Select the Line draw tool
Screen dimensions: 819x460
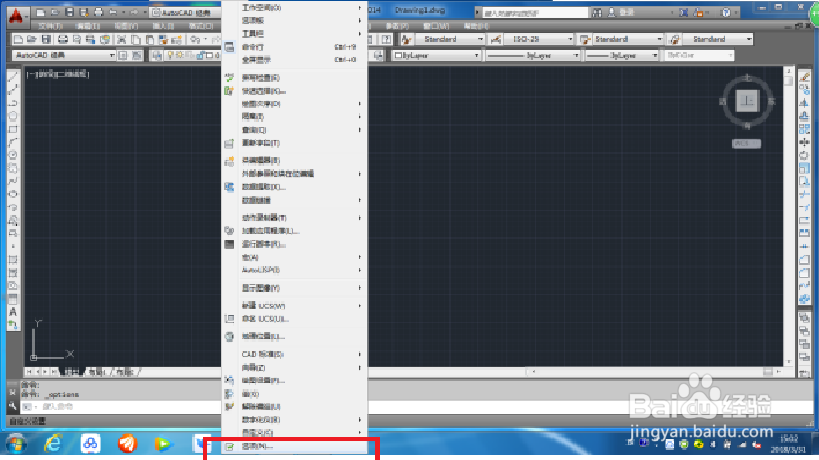click(13, 77)
